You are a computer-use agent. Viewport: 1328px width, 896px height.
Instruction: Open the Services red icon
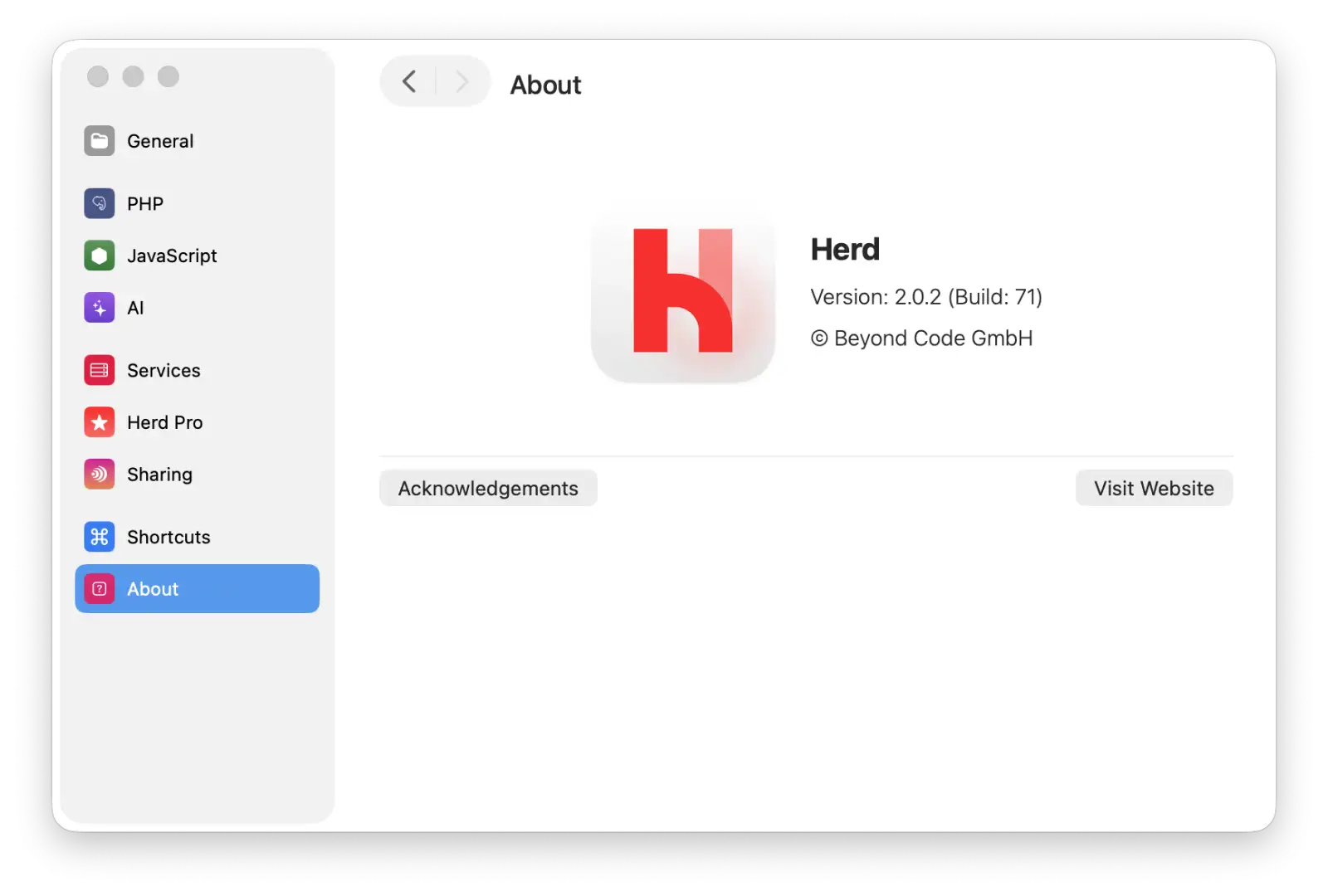coord(99,370)
